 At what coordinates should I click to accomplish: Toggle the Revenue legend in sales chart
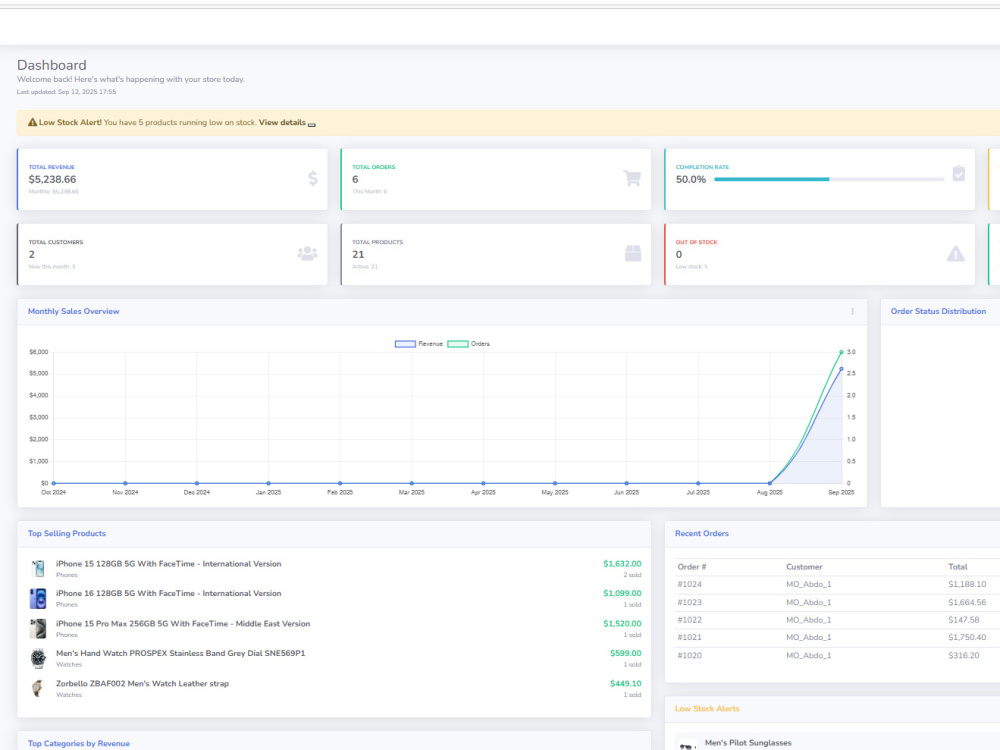tap(418, 344)
